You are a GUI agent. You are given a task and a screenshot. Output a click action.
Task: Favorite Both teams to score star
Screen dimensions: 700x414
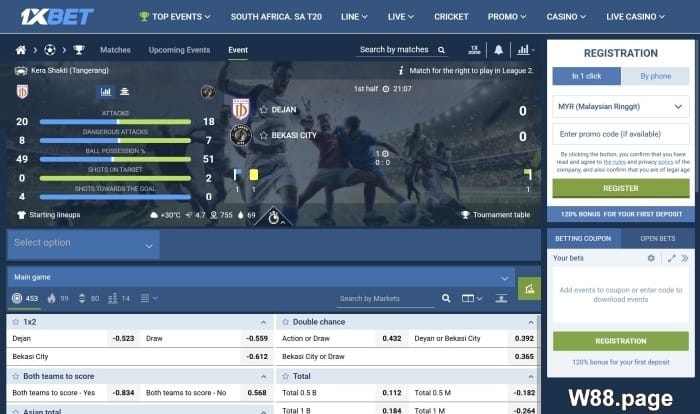point(16,376)
